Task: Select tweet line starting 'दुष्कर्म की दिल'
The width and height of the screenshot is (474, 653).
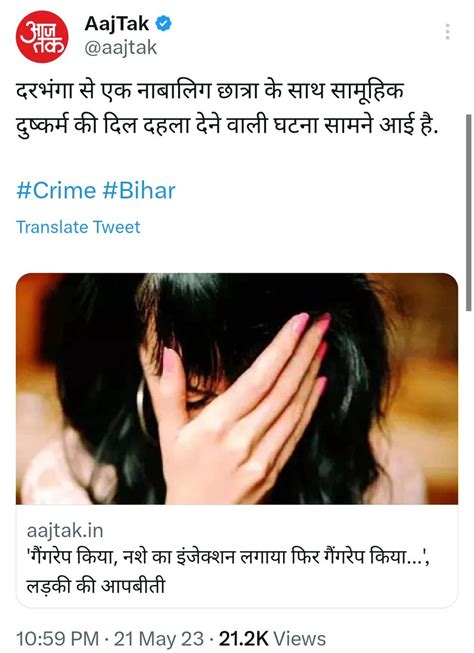Action: (x=227, y=124)
